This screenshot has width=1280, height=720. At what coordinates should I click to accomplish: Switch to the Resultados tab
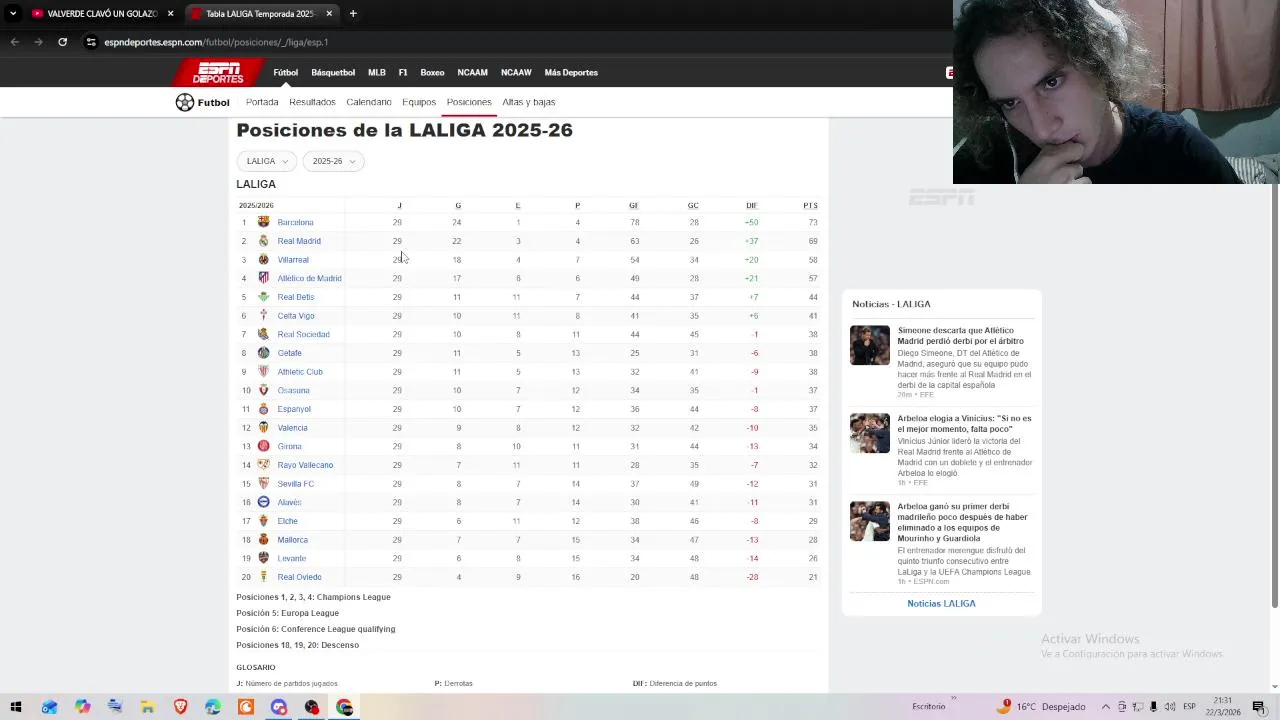[x=312, y=102]
